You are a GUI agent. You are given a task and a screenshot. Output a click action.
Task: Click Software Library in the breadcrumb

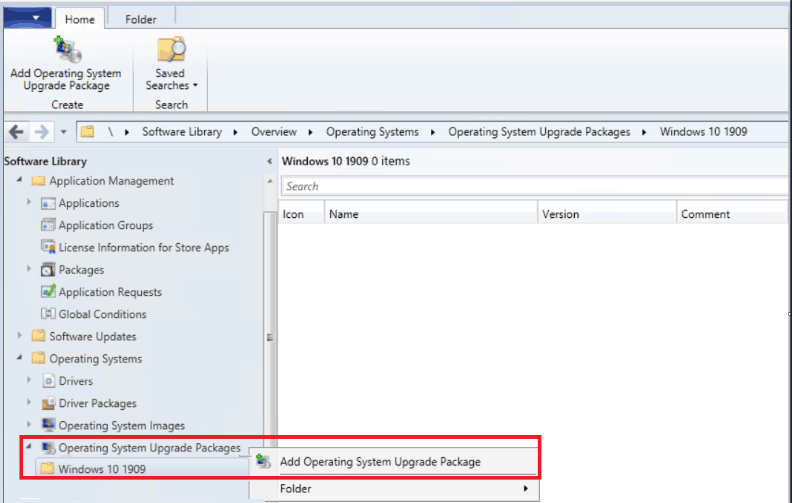tap(182, 132)
